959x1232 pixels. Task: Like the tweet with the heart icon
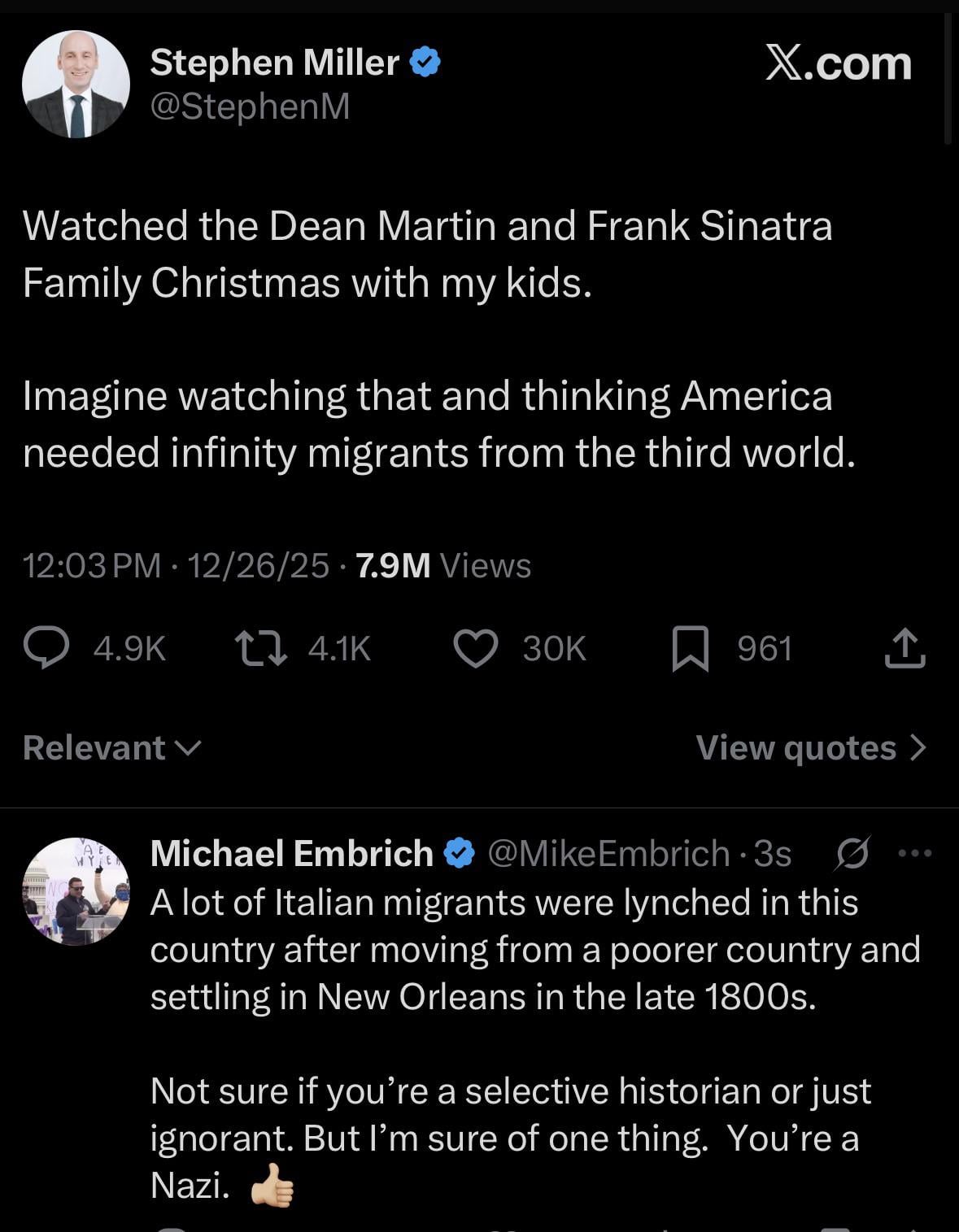[475, 649]
